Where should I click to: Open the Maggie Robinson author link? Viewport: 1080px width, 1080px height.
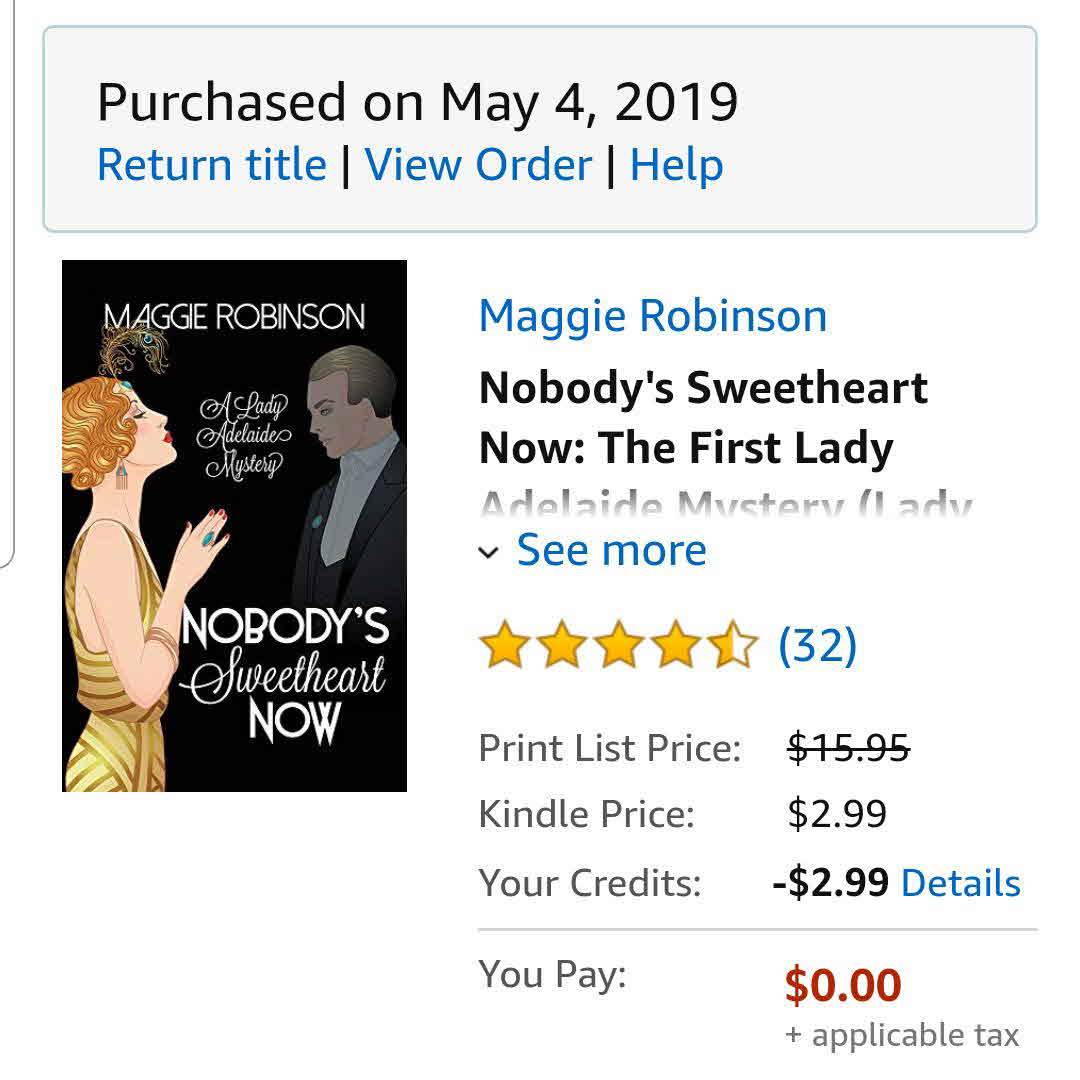click(653, 316)
